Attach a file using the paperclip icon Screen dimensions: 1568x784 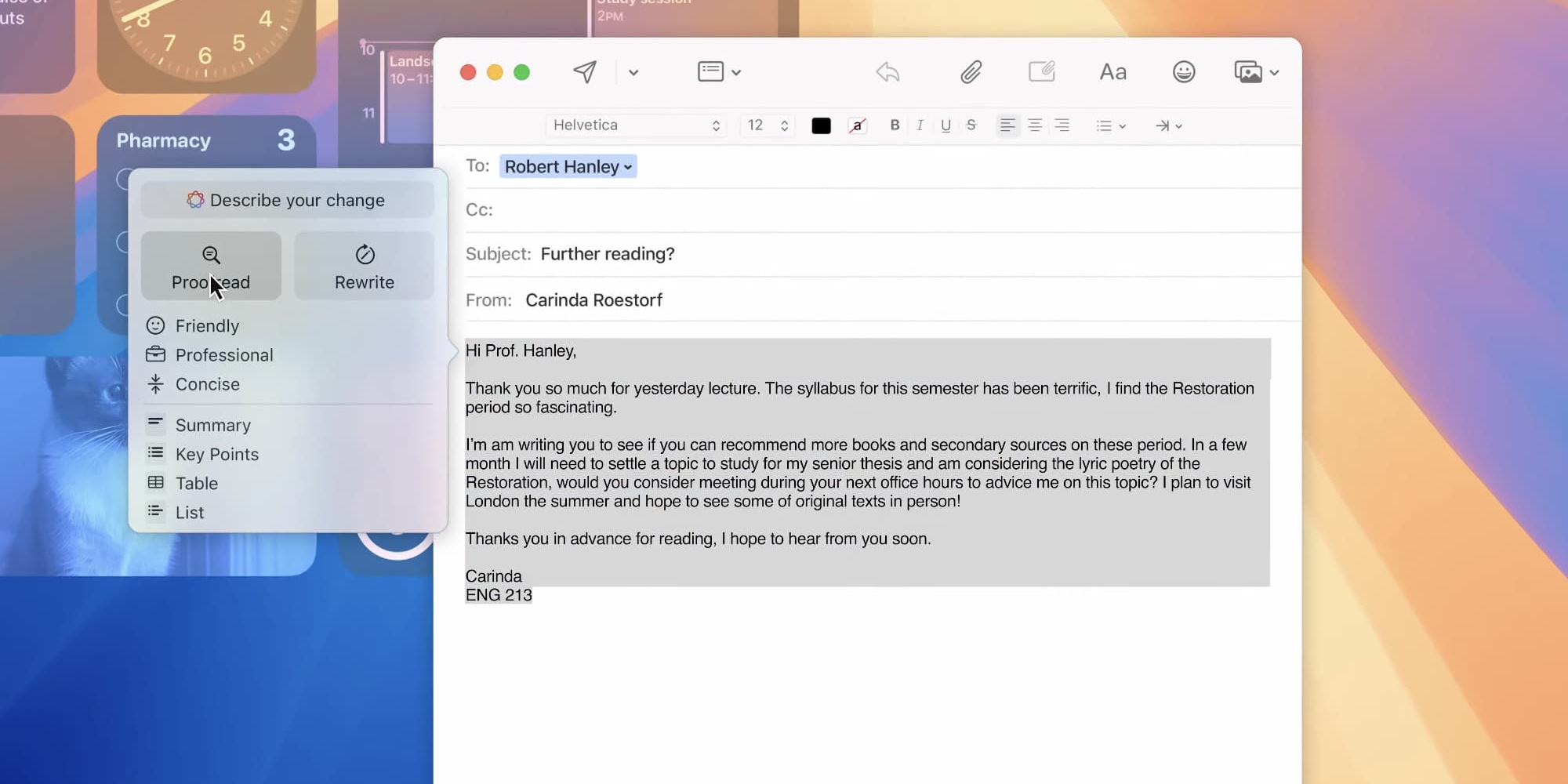[971, 71]
